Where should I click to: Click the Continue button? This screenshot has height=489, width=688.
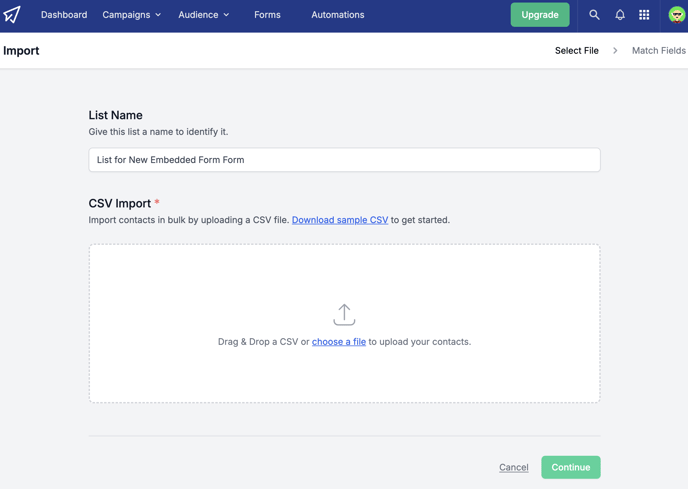coord(570,467)
